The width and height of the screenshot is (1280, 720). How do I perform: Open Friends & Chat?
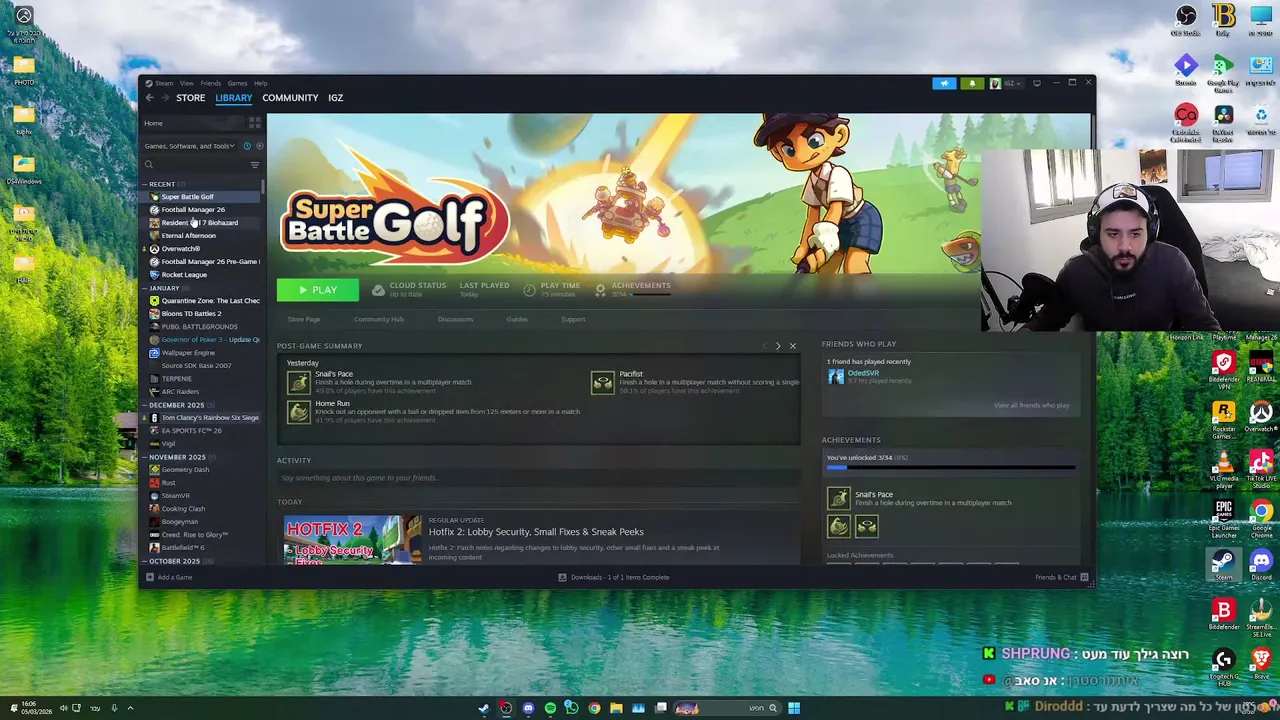[1061, 577]
